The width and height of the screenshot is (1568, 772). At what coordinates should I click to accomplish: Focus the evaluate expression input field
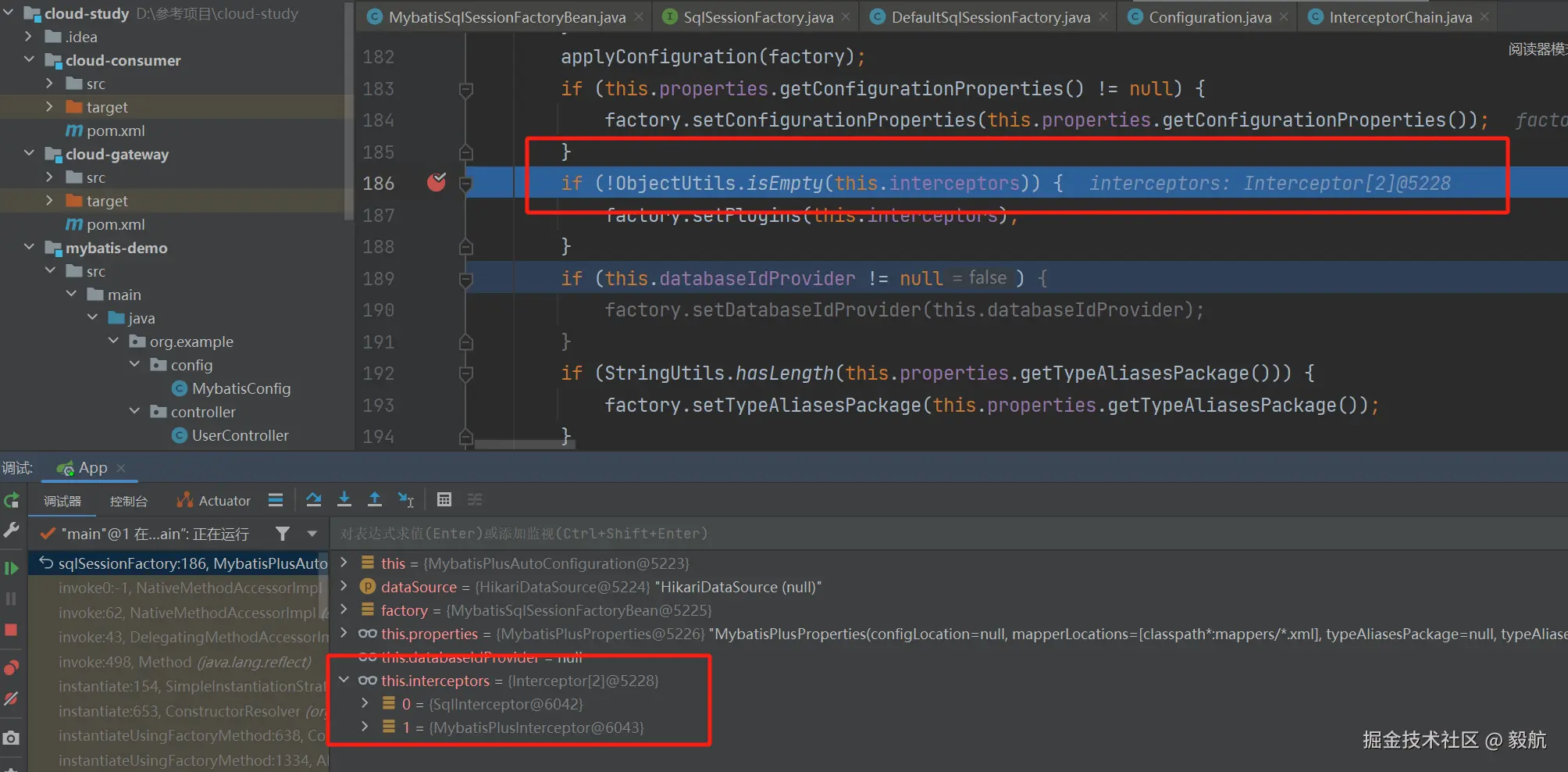click(949, 534)
